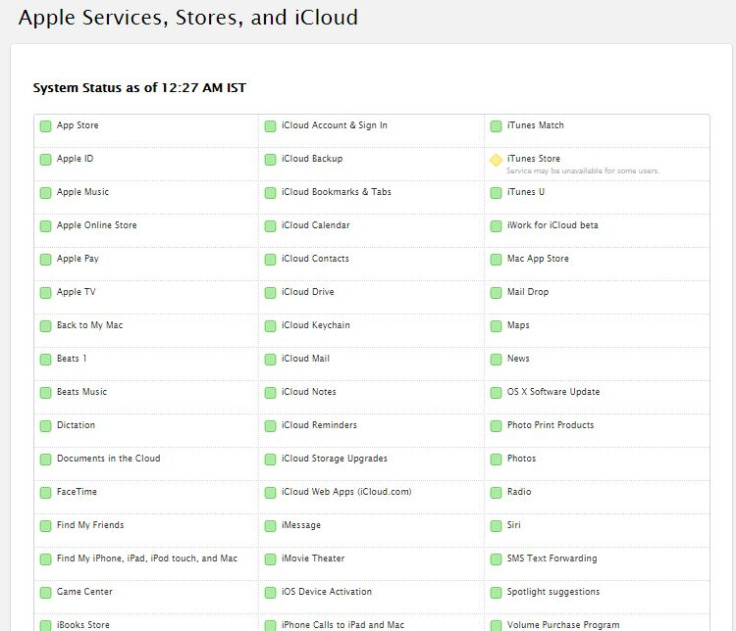
Task: Click the Apple TV text
Action: tap(76, 292)
